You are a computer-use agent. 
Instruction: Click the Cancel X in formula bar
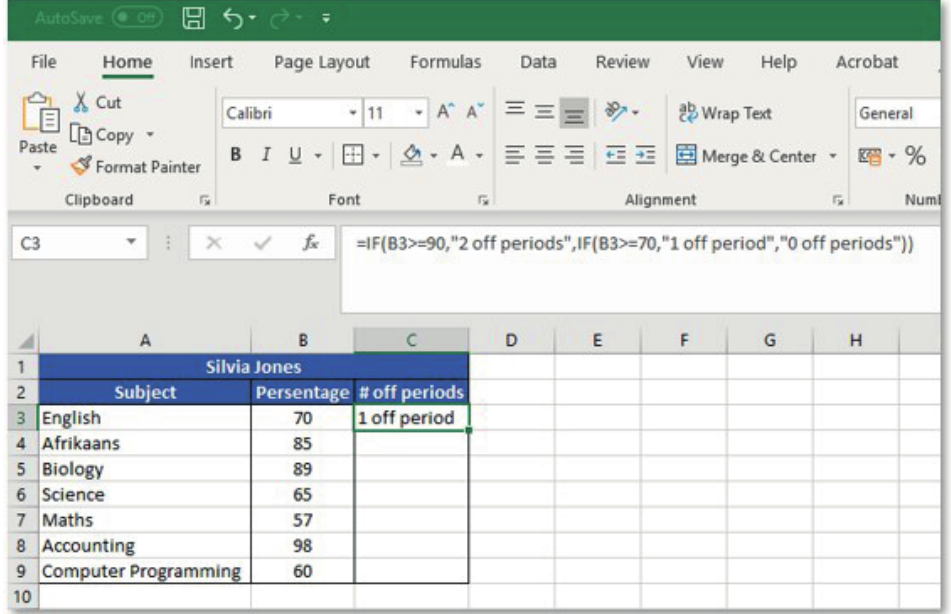pos(213,243)
